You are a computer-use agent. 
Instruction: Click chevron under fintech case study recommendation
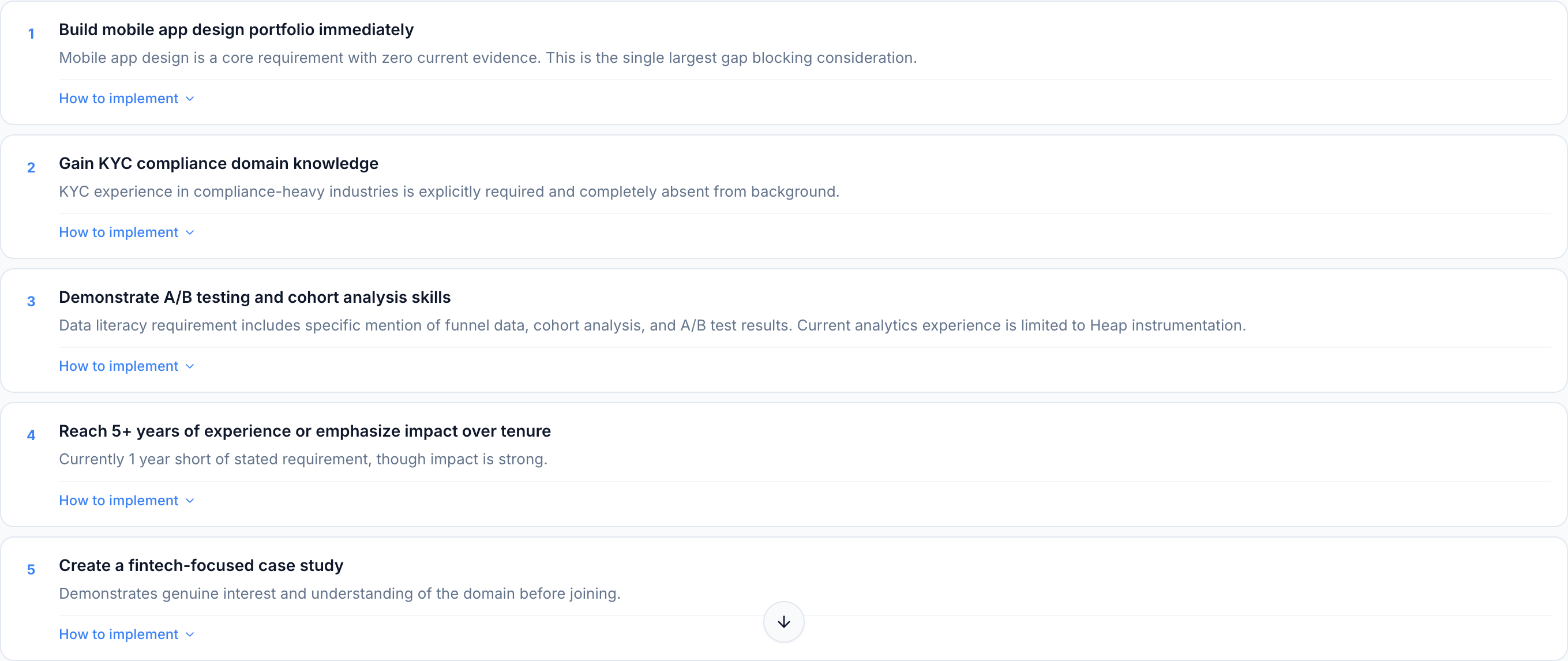(190, 634)
